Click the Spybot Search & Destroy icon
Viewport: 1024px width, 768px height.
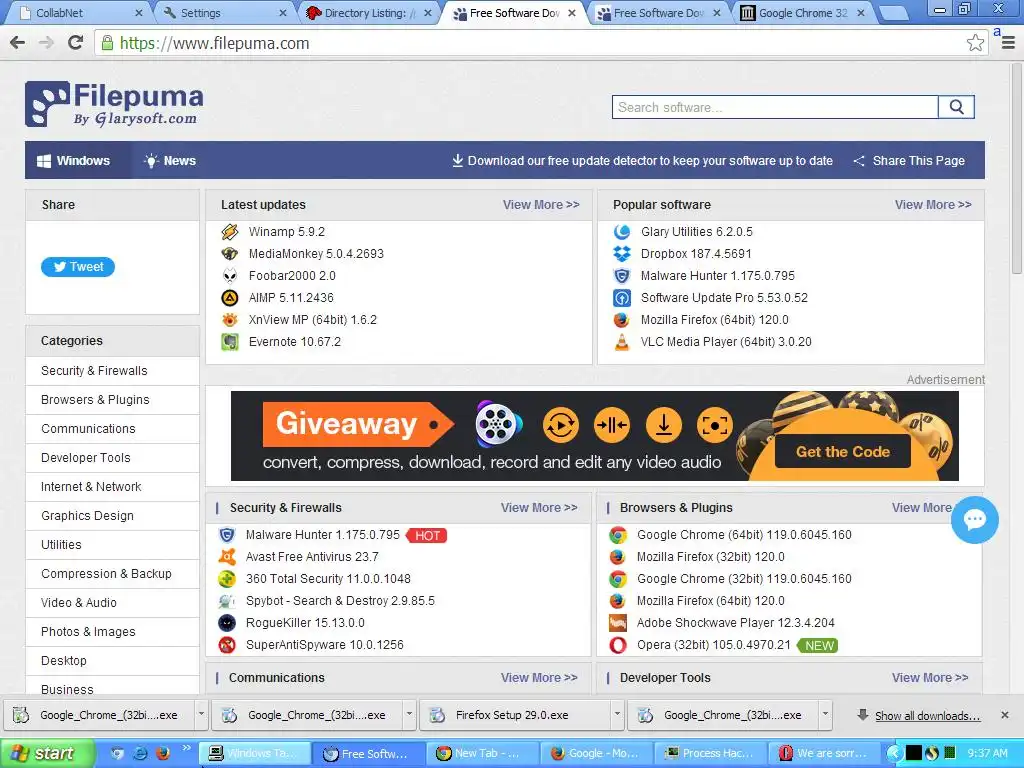pyautogui.click(x=227, y=601)
